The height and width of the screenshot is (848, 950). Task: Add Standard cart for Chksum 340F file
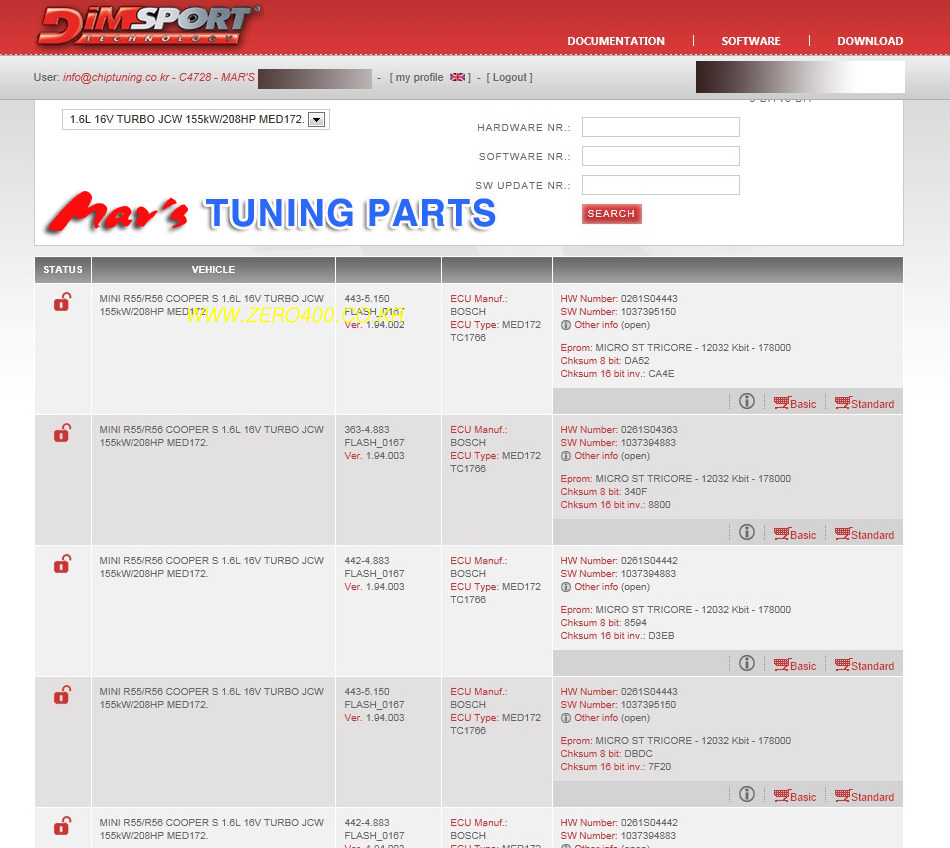[x=865, y=534]
